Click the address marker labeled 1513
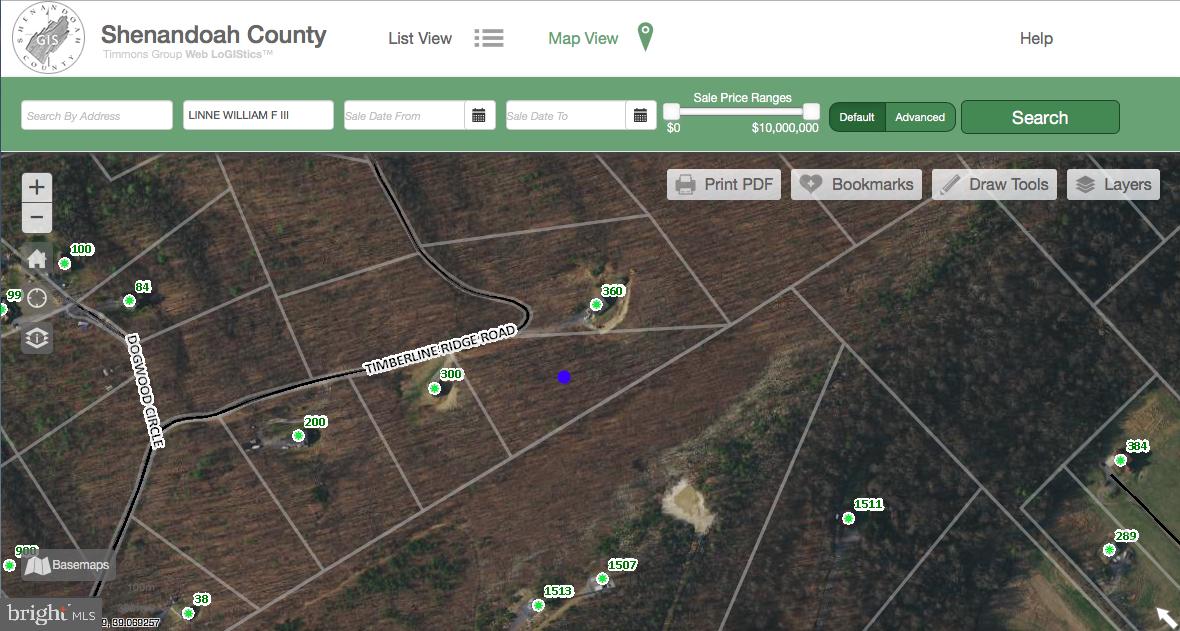Screen dimensions: 1180x631 (538, 605)
